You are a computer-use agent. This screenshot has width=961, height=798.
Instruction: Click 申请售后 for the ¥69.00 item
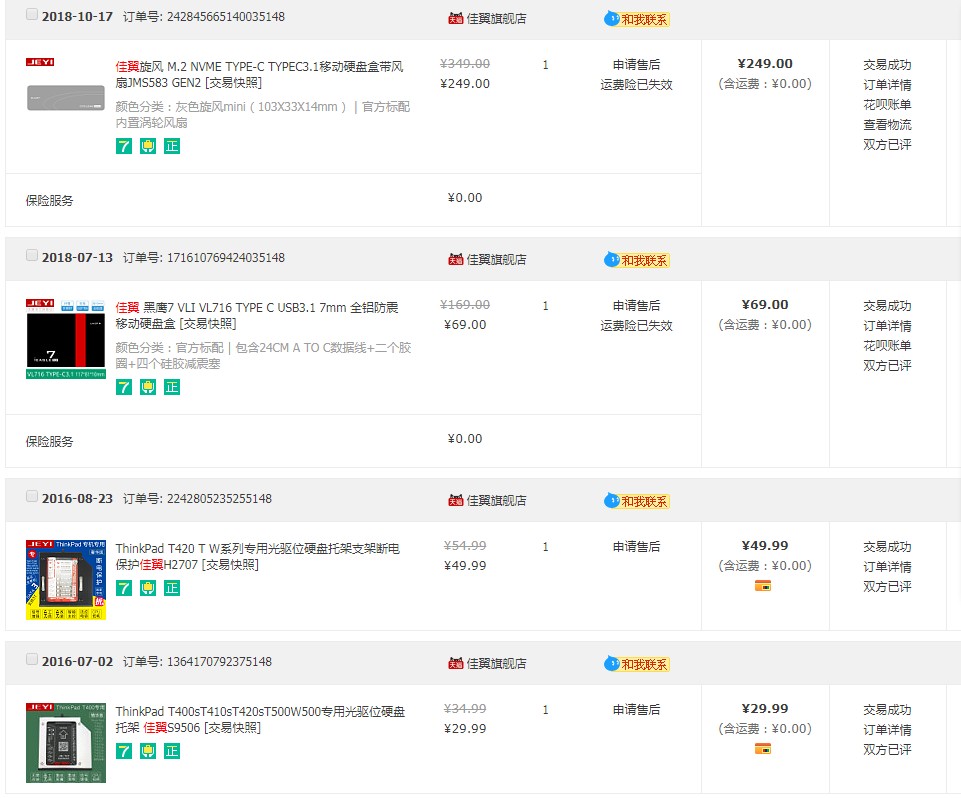click(x=636, y=305)
